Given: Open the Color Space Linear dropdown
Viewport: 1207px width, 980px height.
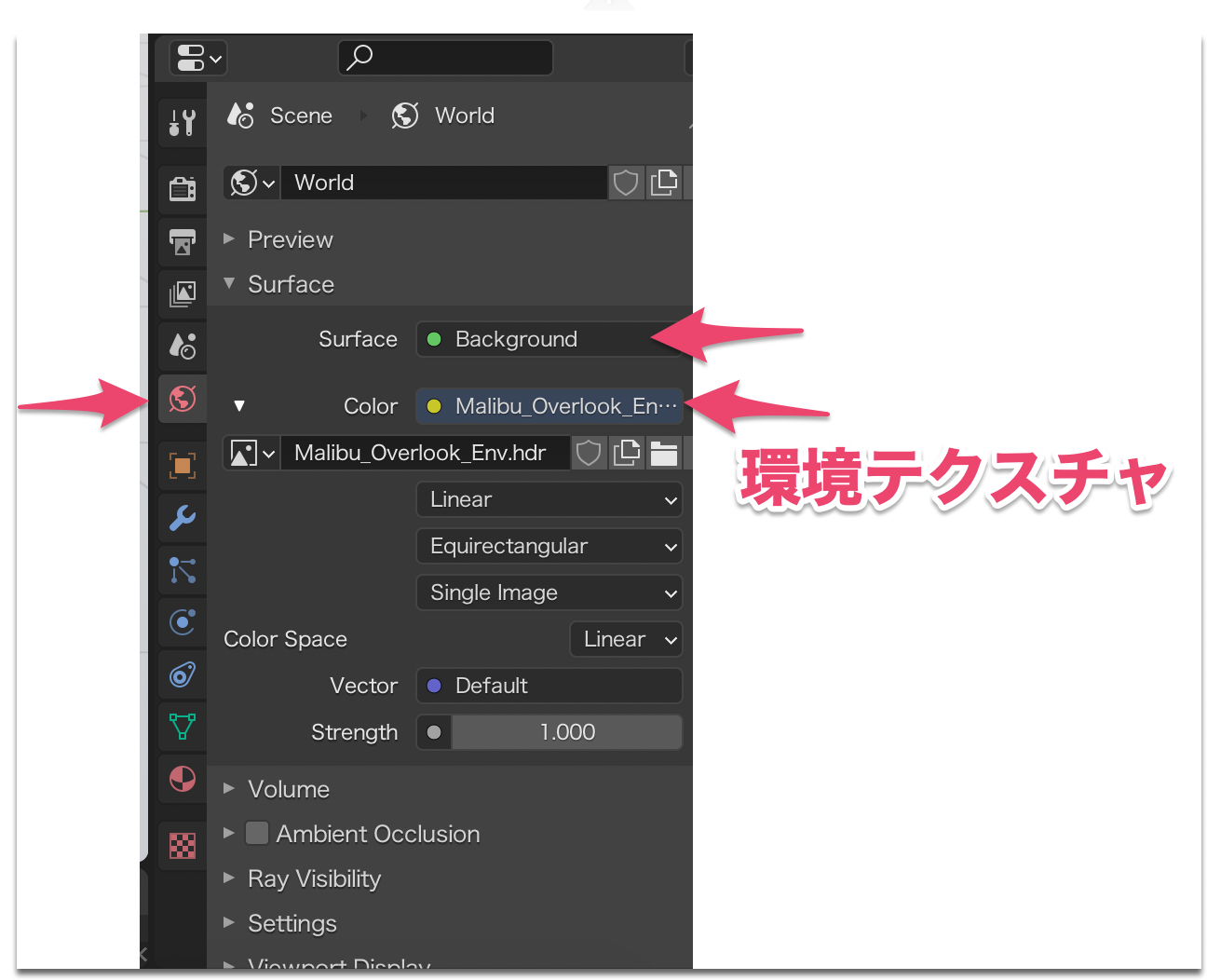Looking at the screenshot, I should (x=626, y=639).
